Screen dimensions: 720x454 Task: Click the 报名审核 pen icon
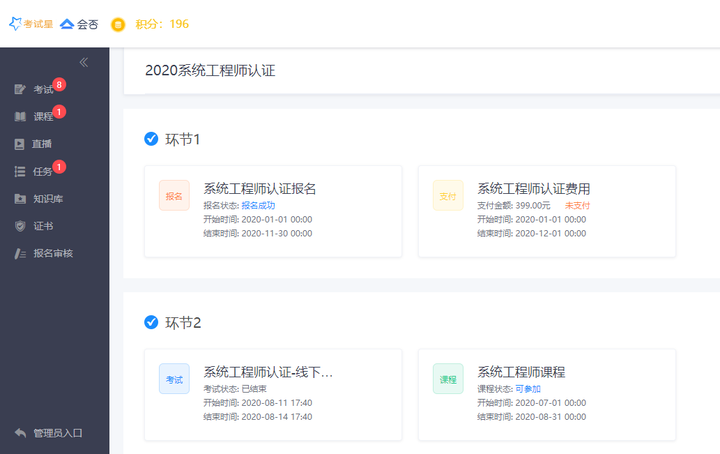pyautogui.click(x=20, y=253)
